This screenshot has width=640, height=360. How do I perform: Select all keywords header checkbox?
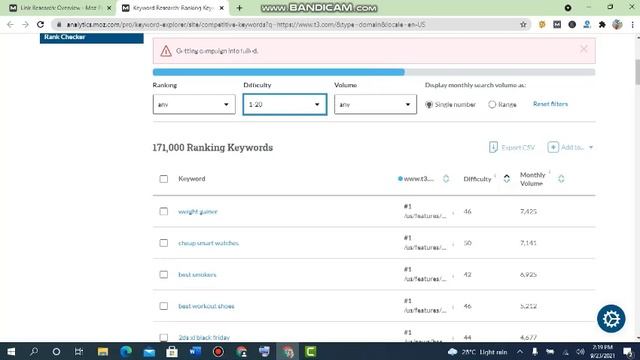click(164, 179)
